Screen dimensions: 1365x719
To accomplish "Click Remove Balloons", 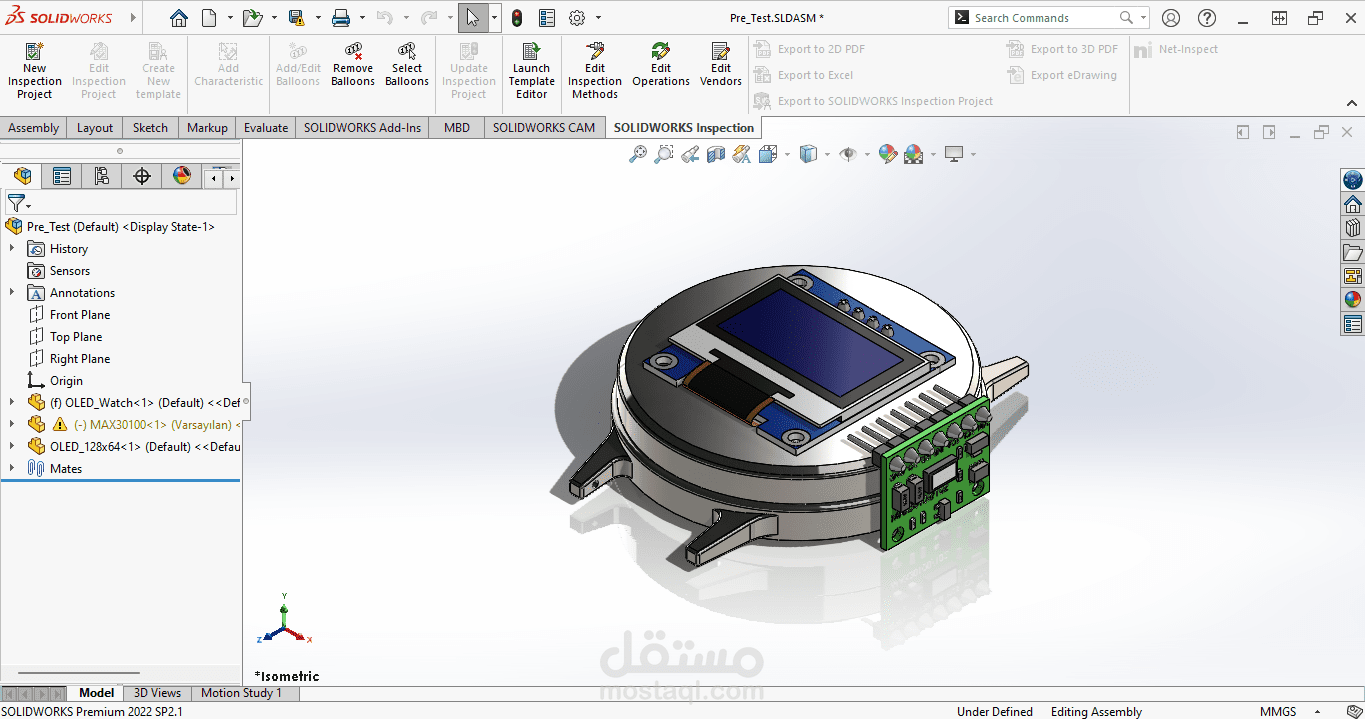I will [352, 65].
